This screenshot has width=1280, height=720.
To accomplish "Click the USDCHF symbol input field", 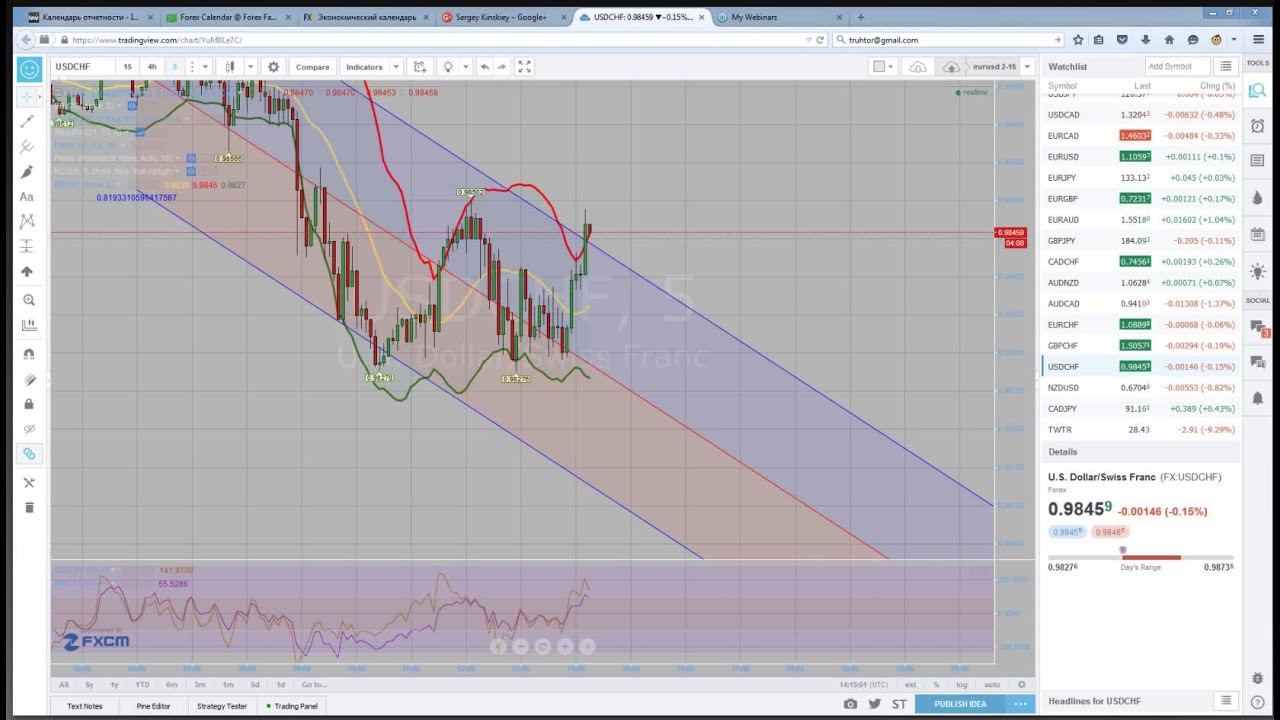I will (84, 67).
